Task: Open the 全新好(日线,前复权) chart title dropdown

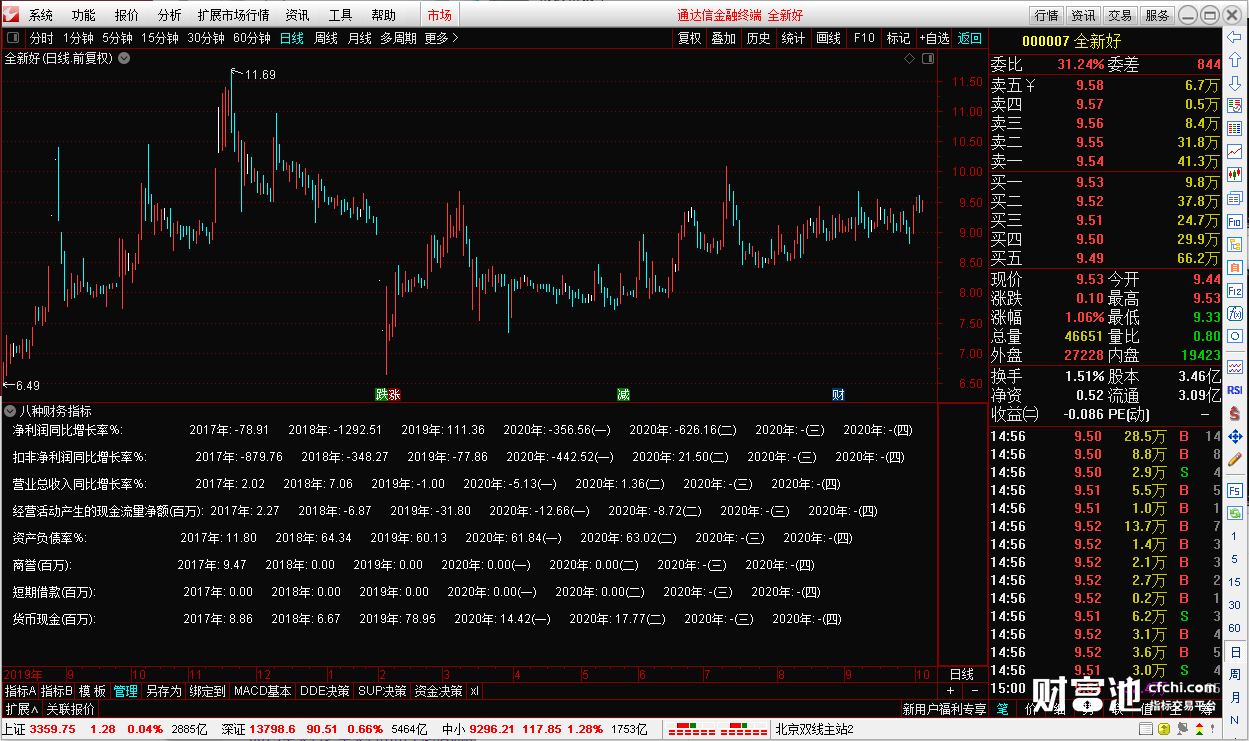Action: point(124,58)
